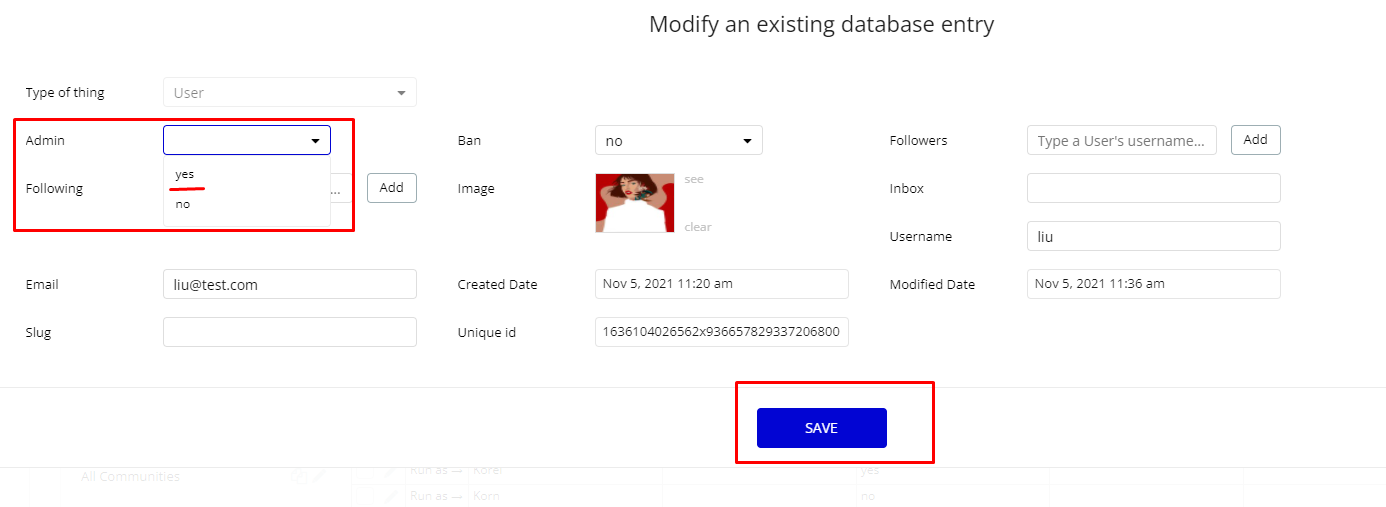This screenshot has width=1386, height=507.
Task: Click the user's profile image thumbnail
Action: point(635,203)
